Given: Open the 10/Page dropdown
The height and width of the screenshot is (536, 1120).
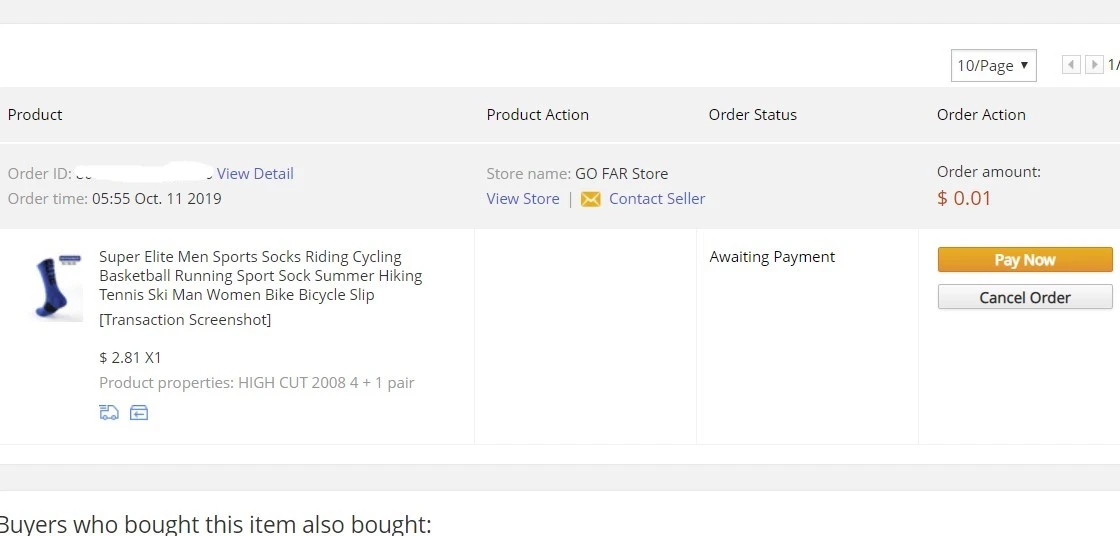Looking at the screenshot, I should (994, 66).
